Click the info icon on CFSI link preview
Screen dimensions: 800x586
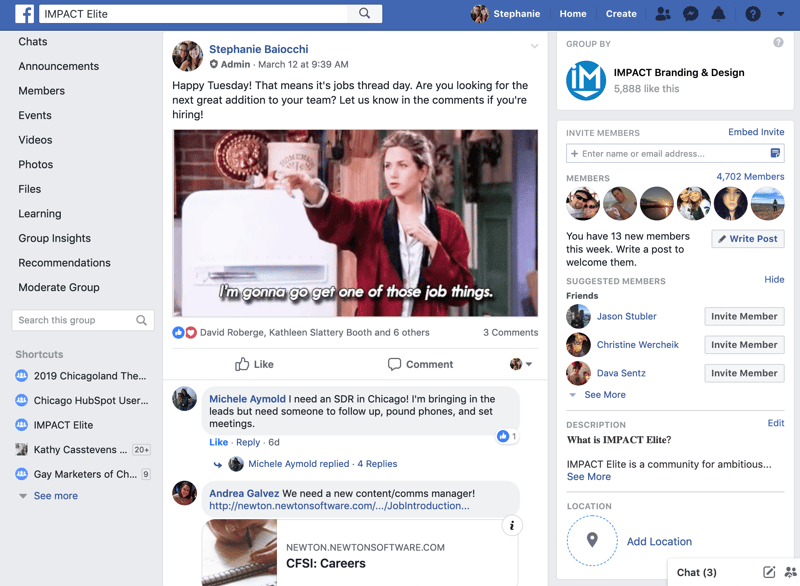tap(512, 525)
